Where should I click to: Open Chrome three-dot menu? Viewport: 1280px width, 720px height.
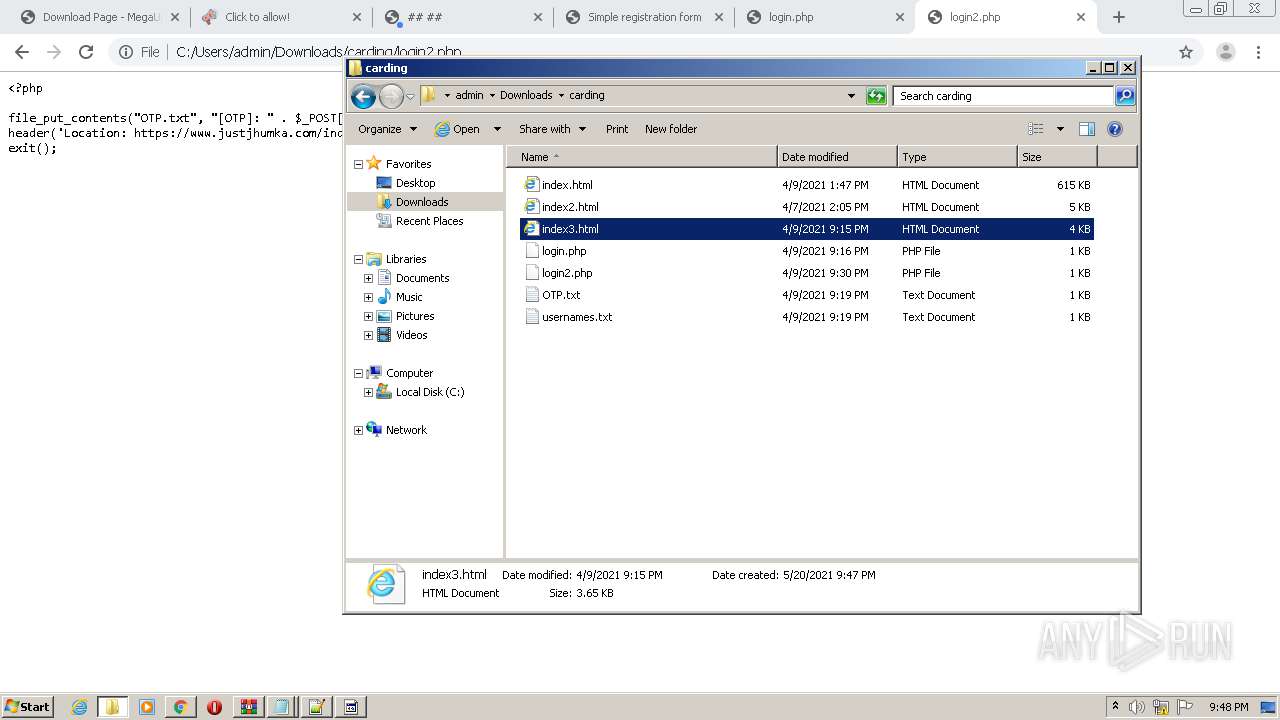tap(1259, 52)
